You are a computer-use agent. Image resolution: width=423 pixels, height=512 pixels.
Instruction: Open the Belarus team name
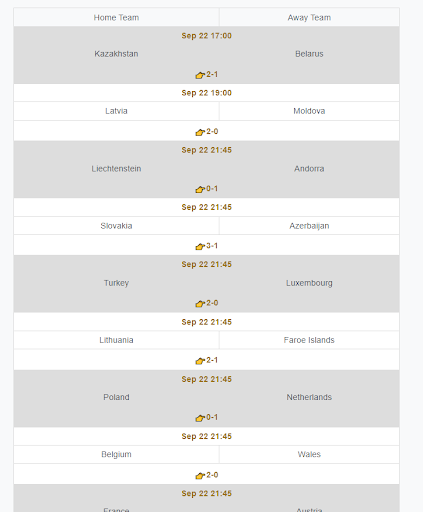(309, 54)
